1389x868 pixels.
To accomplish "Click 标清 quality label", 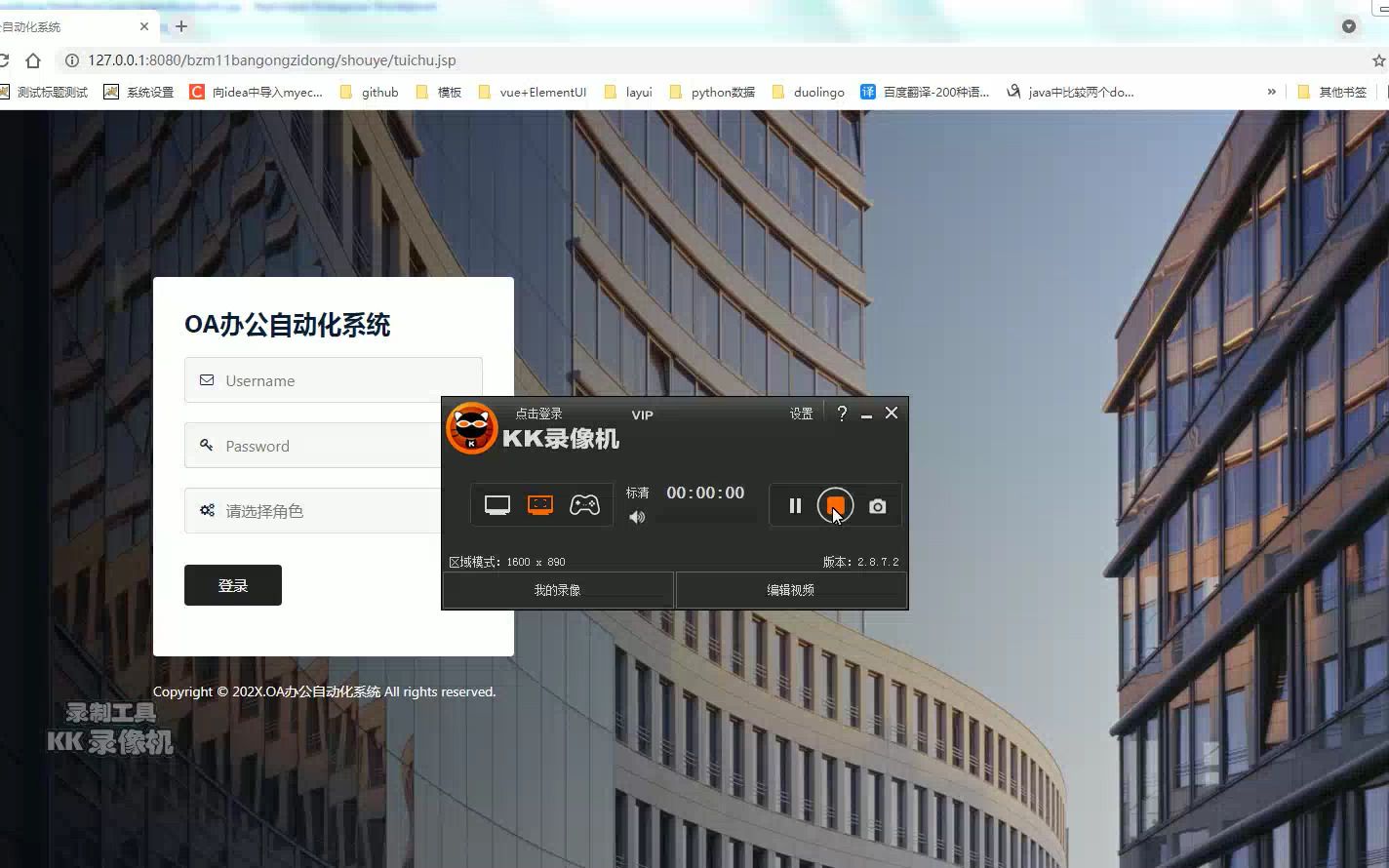I will (x=638, y=493).
